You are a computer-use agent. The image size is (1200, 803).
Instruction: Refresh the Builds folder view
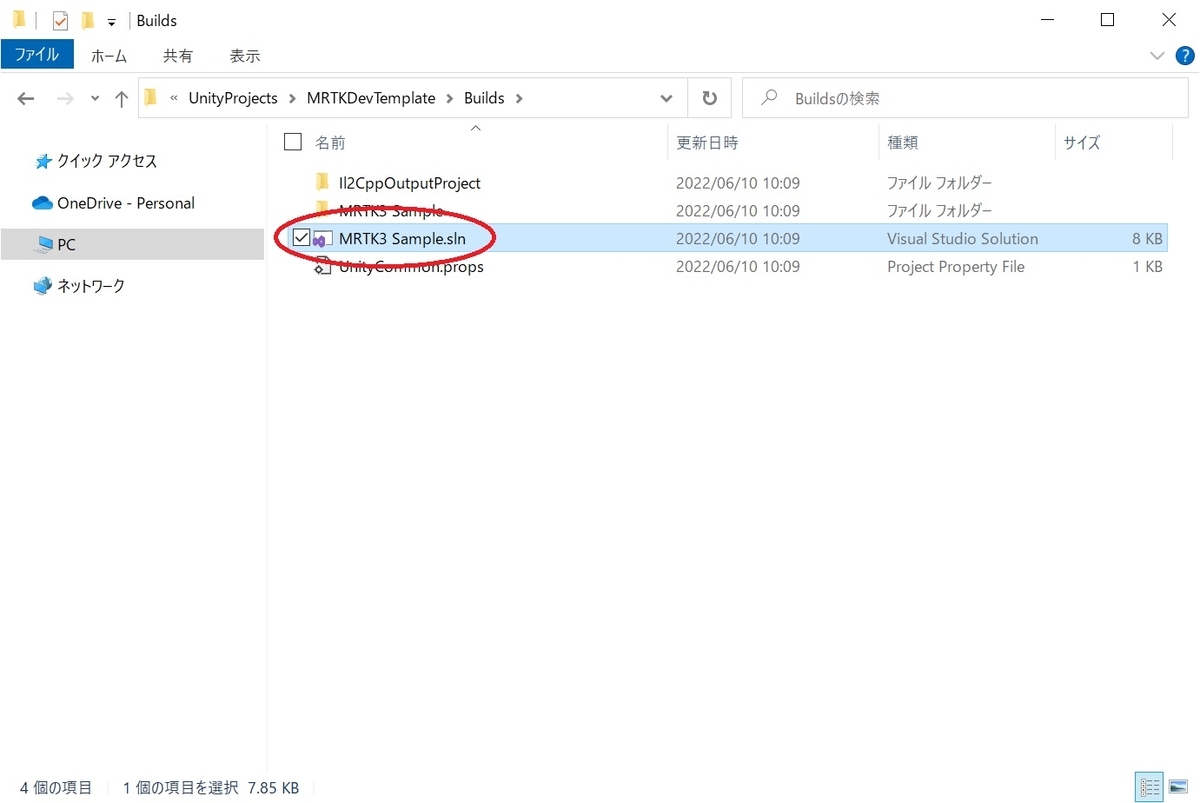(x=709, y=99)
